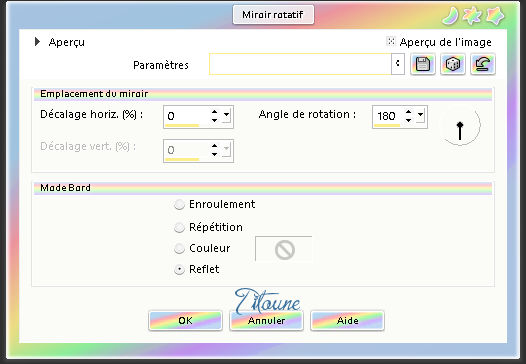Select the Reflet edge mode

(179, 269)
